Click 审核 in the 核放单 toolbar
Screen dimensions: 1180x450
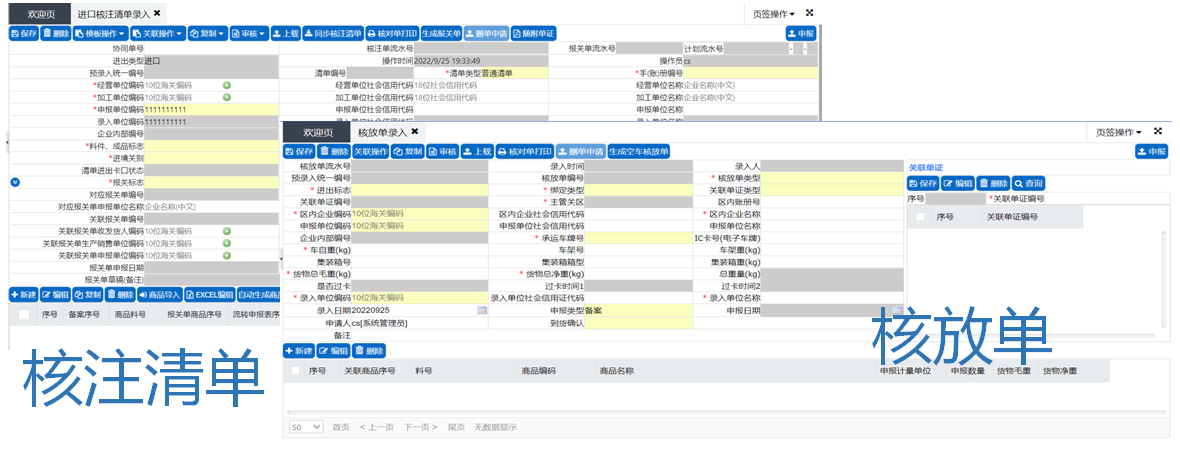(x=442, y=151)
